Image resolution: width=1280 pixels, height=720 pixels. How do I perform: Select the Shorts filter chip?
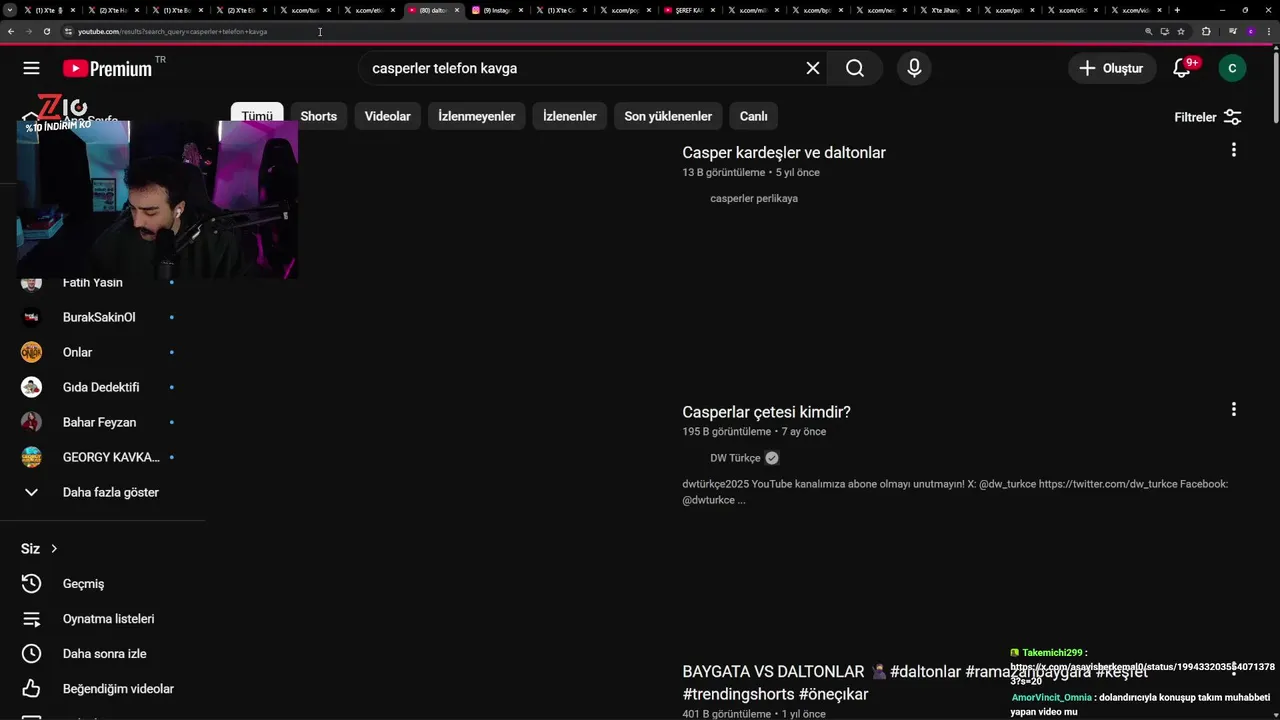[x=319, y=116]
